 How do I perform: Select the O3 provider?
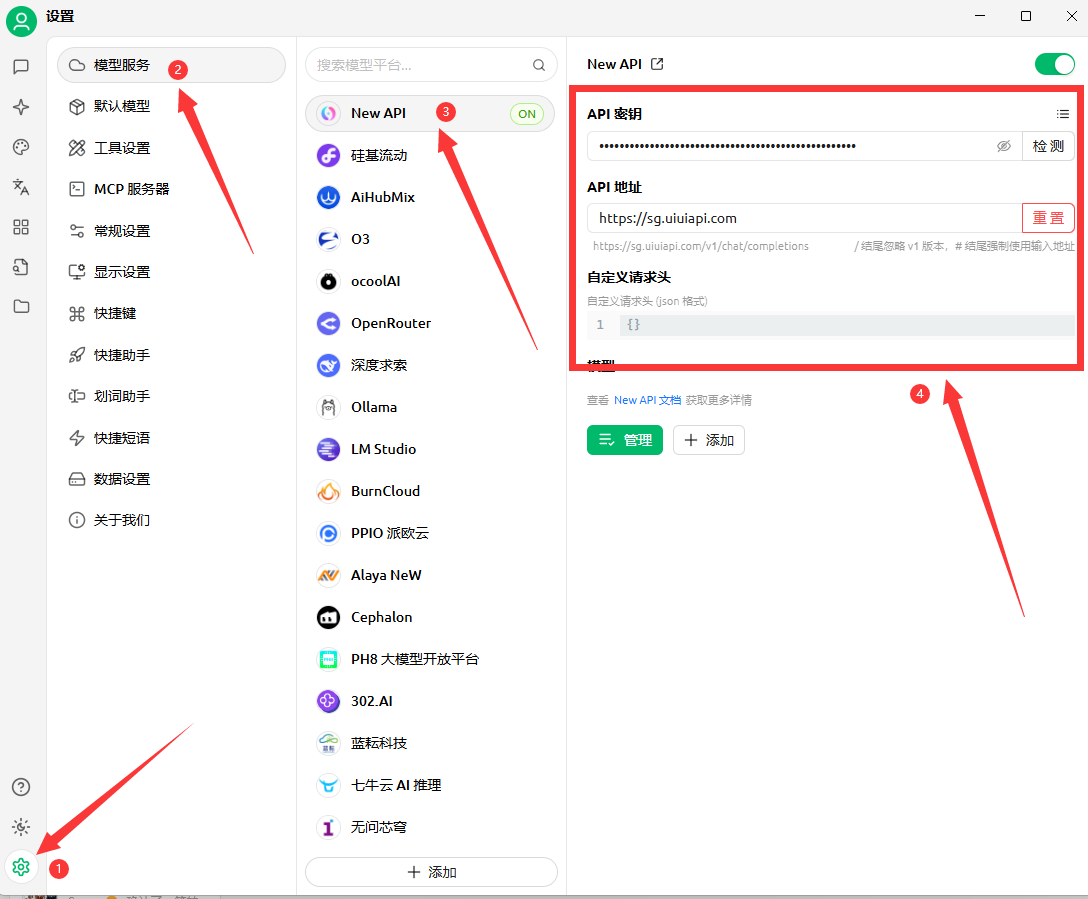pyautogui.click(x=430, y=239)
